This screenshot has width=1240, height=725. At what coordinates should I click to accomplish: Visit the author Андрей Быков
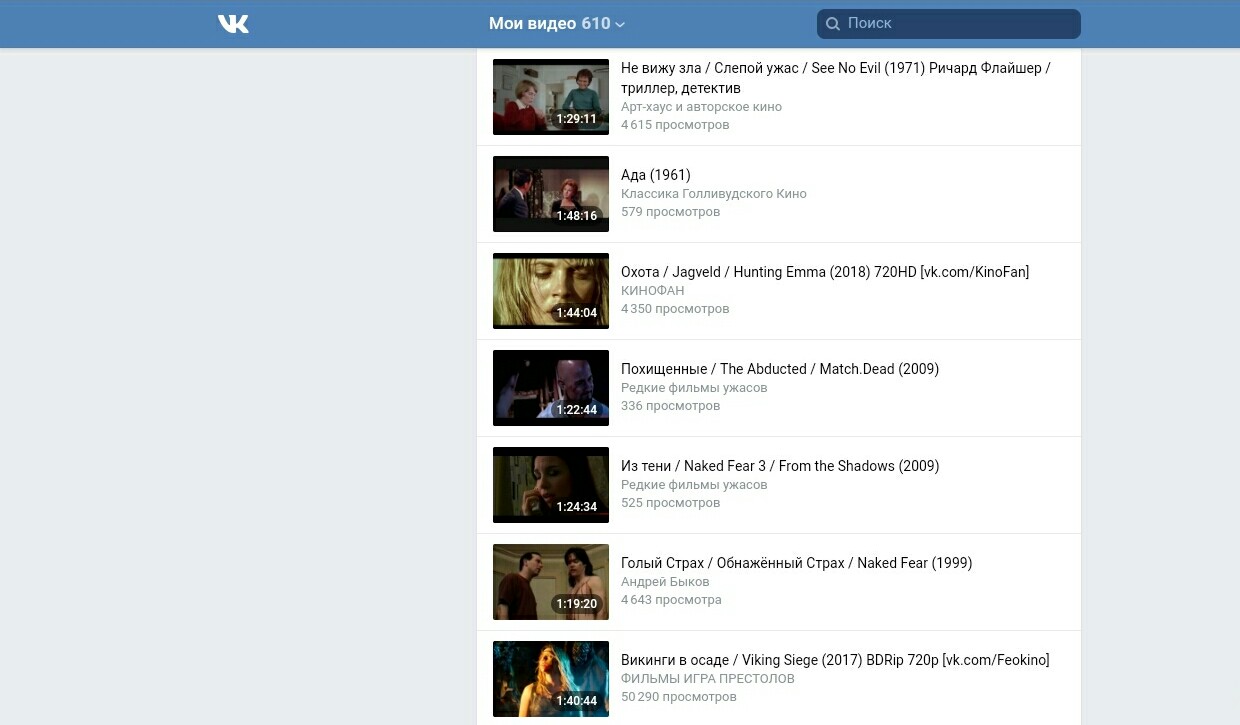click(665, 582)
